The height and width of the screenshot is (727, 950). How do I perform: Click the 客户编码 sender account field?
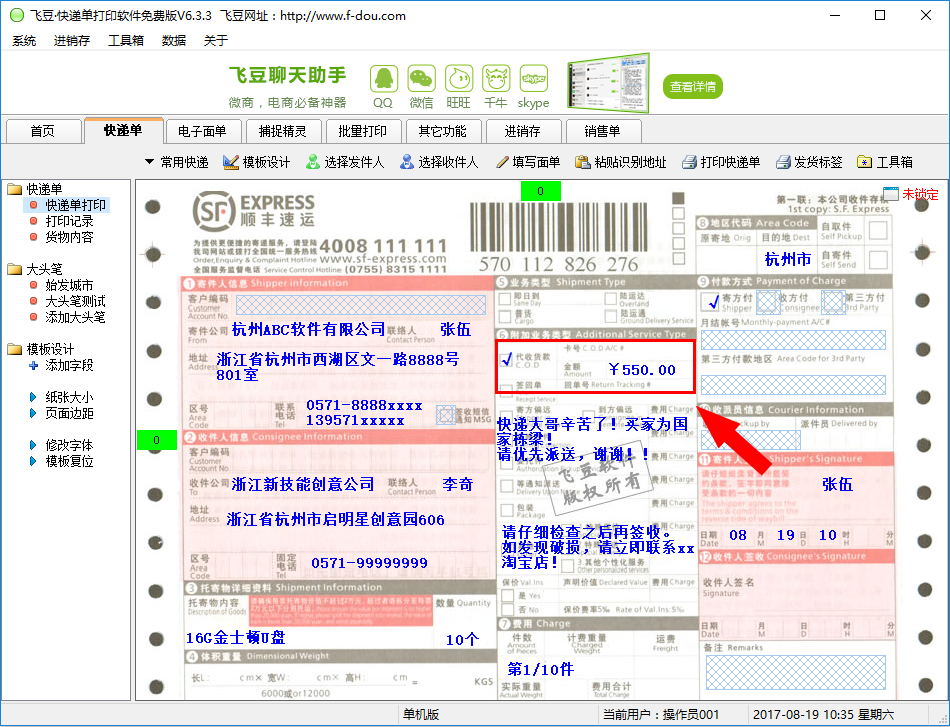(x=360, y=305)
